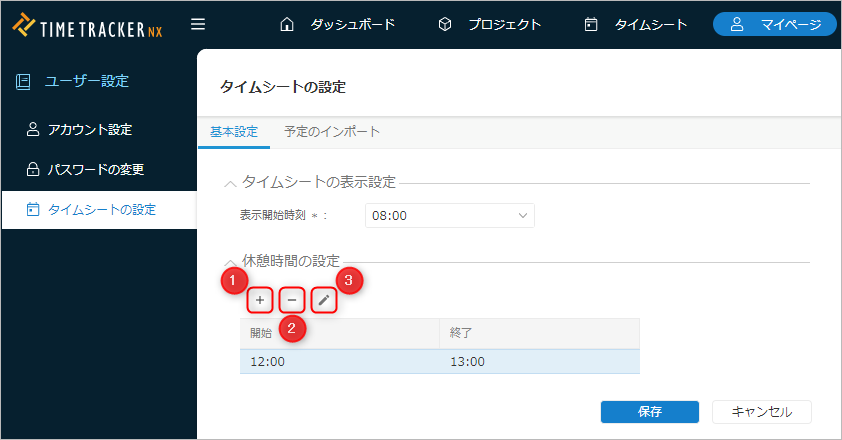Click the マイページ button
This screenshot has height=440, width=842.
775,24
